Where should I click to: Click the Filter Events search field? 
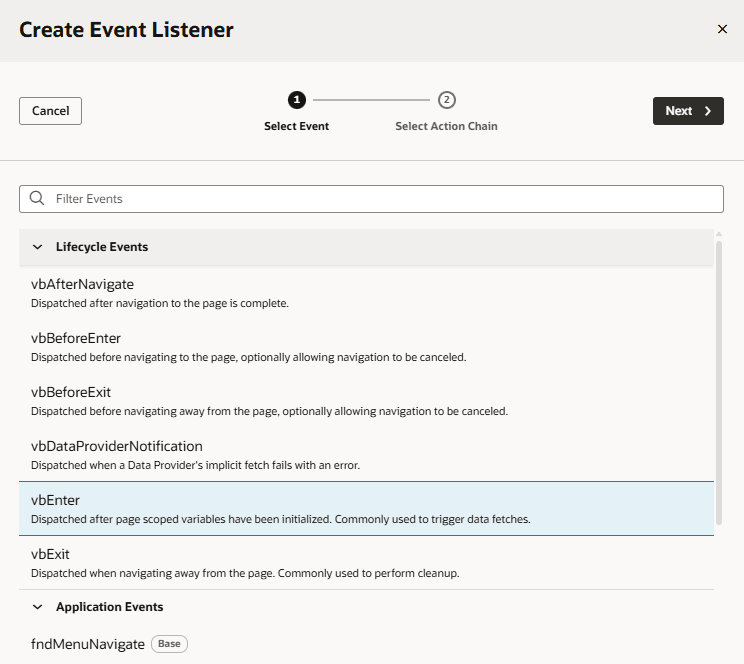pos(372,199)
